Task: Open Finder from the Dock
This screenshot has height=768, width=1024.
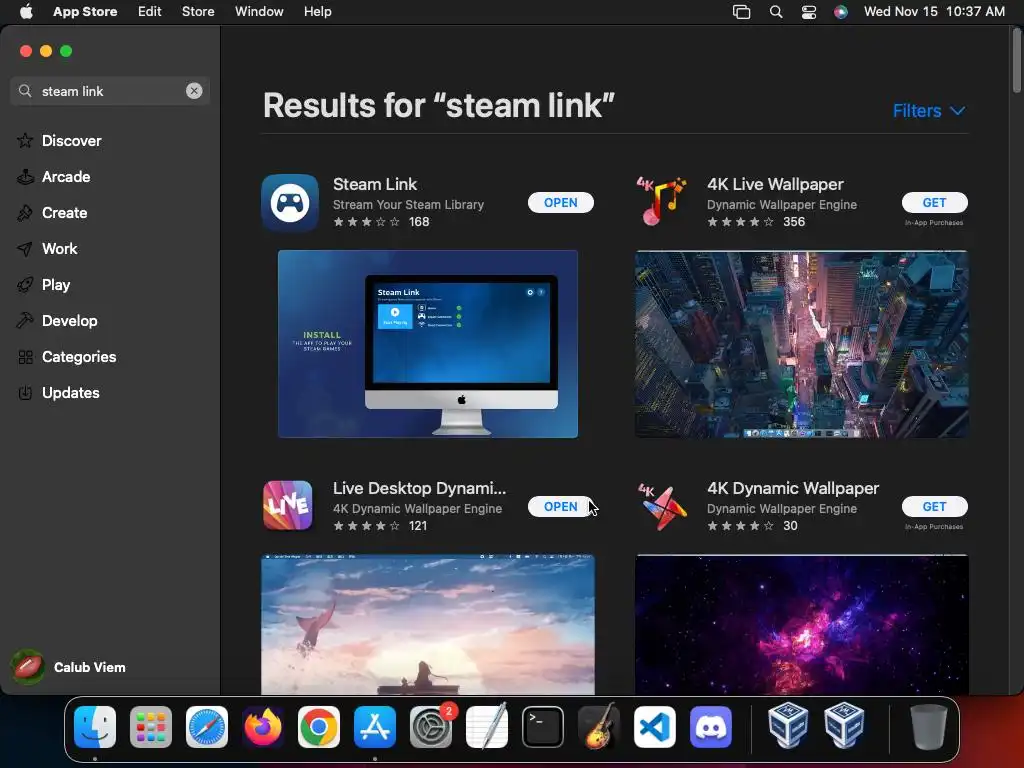Action: [x=95, y=727]
